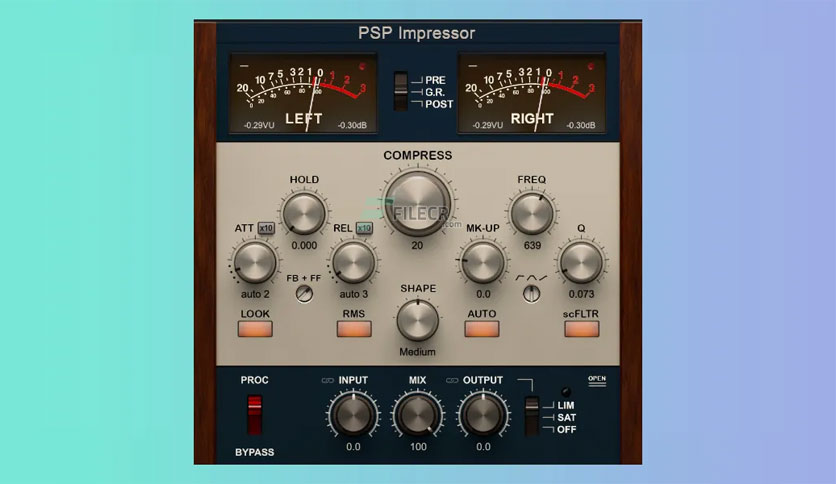Click the RIGHT meter clip indicator
This screenshot has width=836, height=484.
click(591, 67)
